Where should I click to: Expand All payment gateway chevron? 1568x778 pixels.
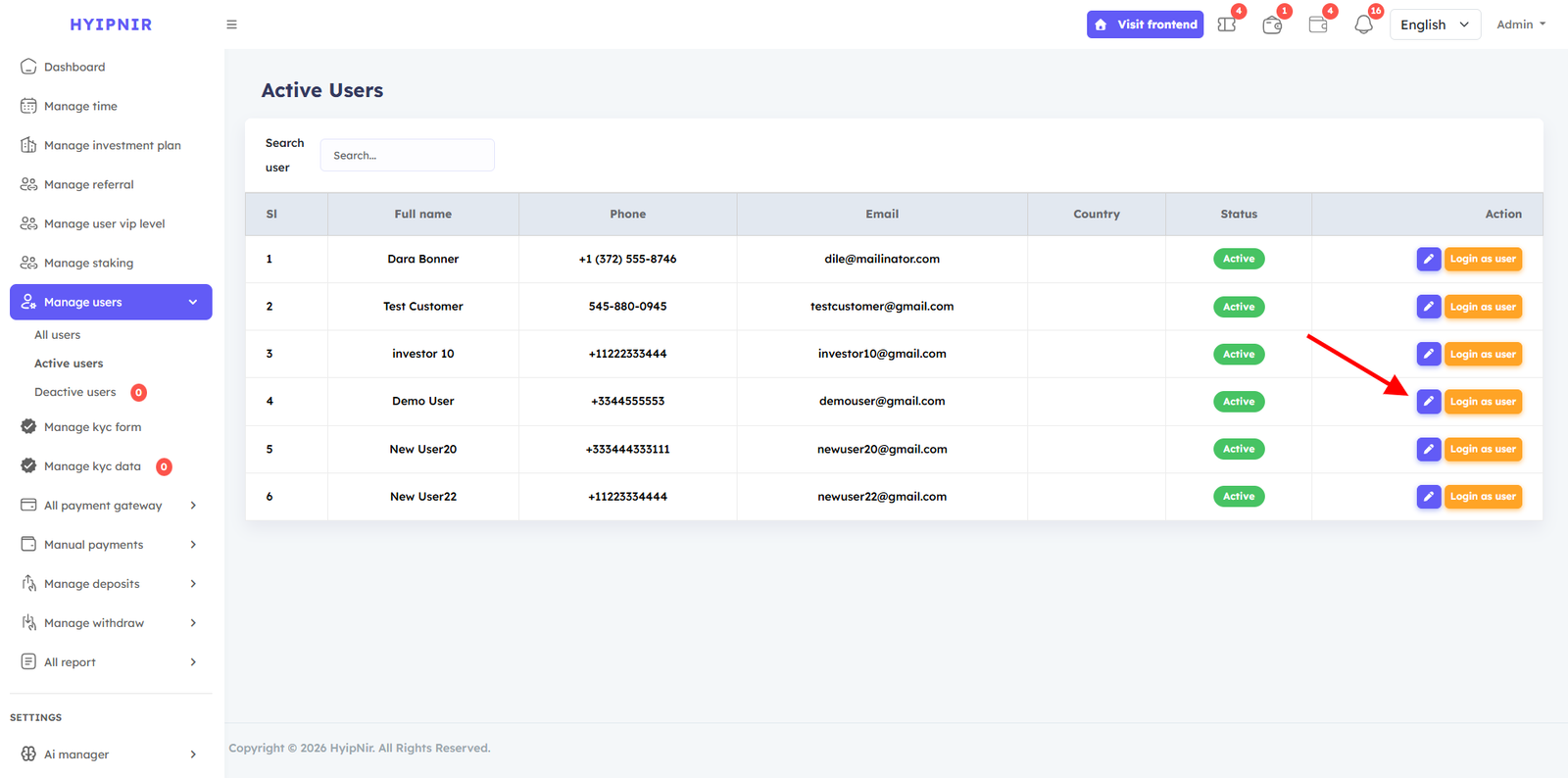[193, 506]
